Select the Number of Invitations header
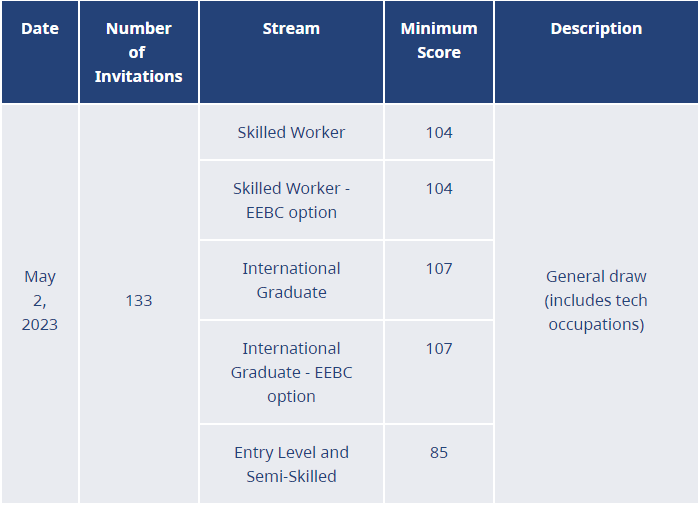The height and width of the screenshot is (505, 700). tap(138, 52)
